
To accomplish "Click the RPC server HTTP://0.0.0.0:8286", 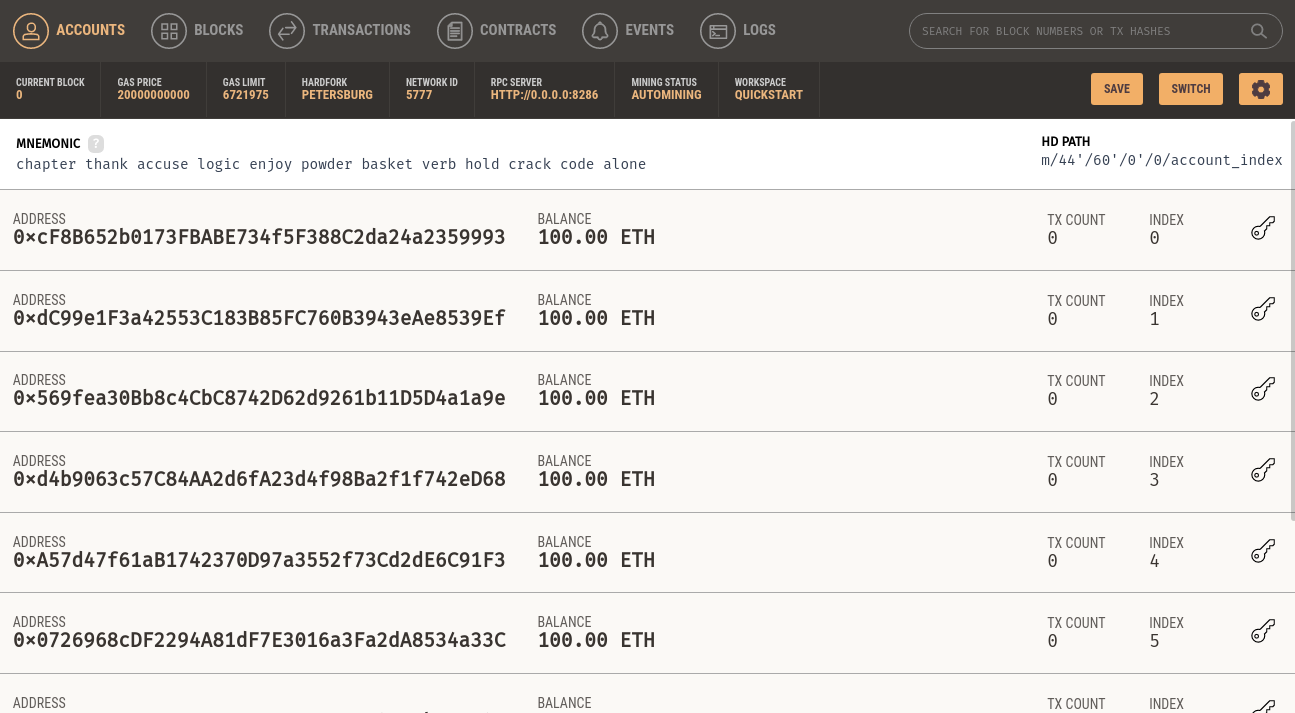I will (x=544, y=95).
